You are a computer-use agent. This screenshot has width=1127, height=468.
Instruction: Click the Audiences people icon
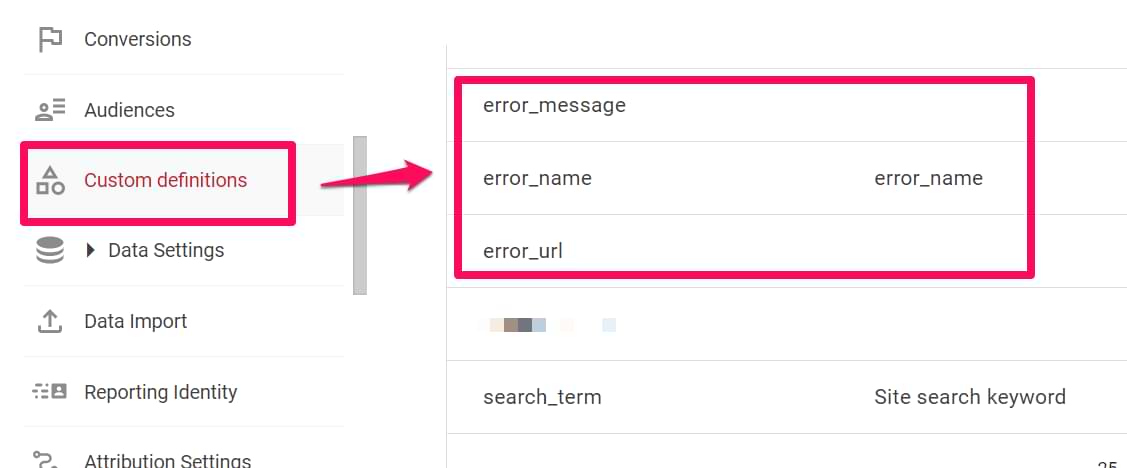(49, 110)
